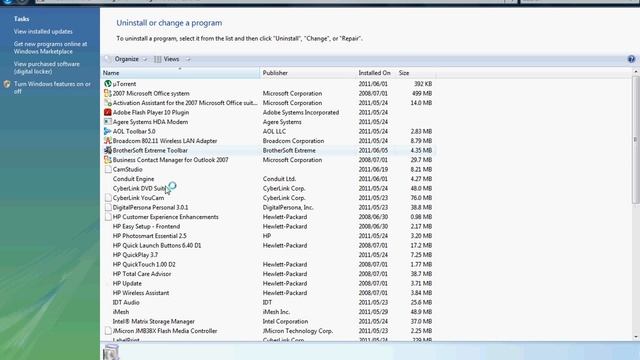640x360 pixels.
Task: Click the 2011/06/19 install date
Action: (x=373, y=169)
